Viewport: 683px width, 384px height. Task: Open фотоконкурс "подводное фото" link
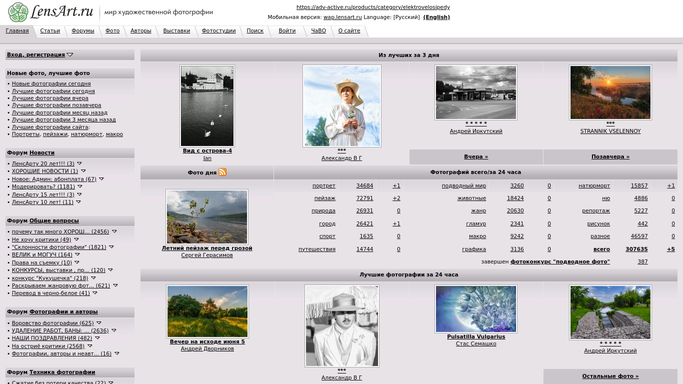click(x=560, y=262)
